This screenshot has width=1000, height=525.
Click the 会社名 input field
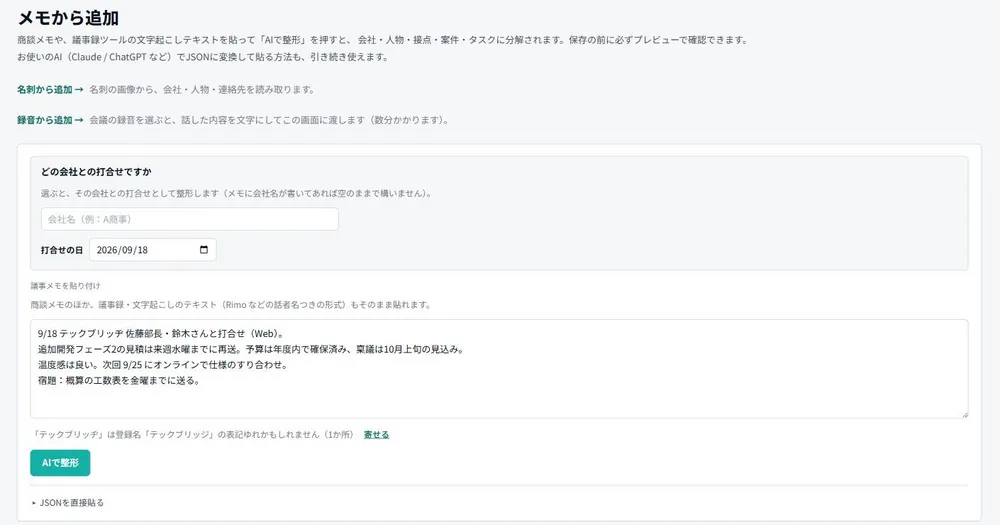point(189,219)
